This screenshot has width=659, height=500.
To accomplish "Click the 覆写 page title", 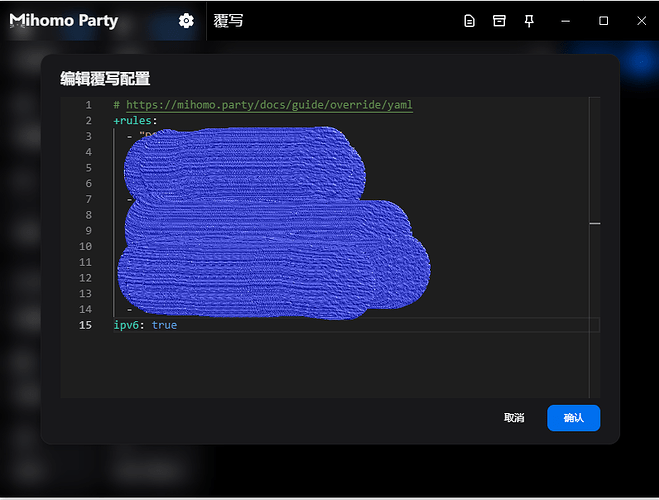I will [228, 21].
